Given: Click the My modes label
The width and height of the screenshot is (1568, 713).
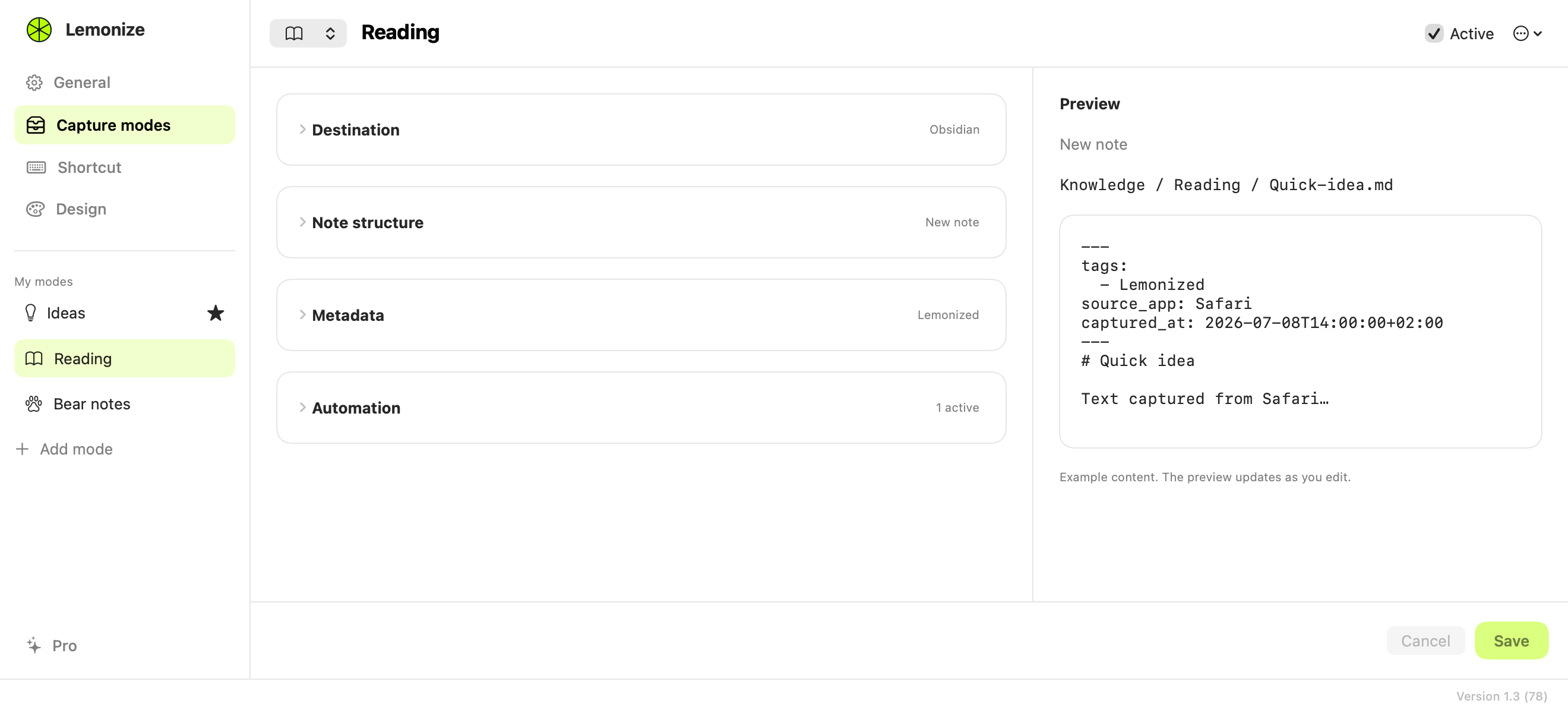Looking at the screenshot, I should [43, 281].
